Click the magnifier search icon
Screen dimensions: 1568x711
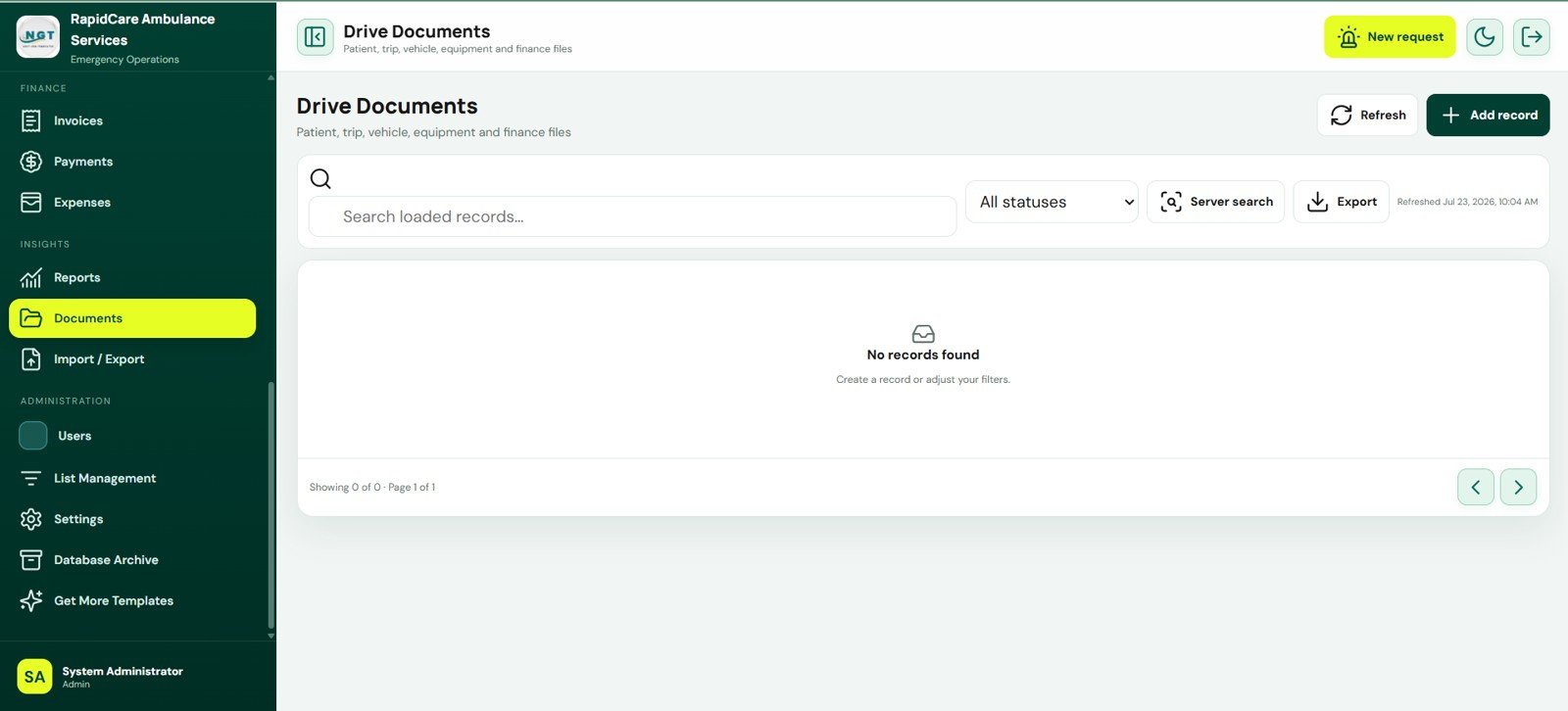[x=320, y=178]
